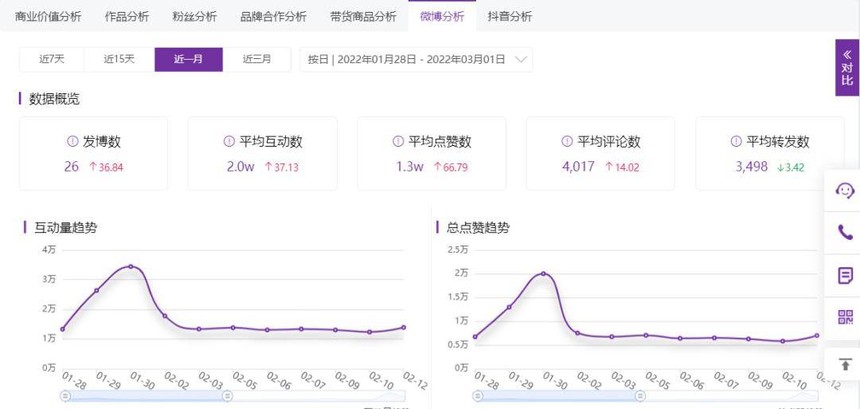Click the 平均评论数 value 4,017
860x409 pixels.
[x=578, y=167]
